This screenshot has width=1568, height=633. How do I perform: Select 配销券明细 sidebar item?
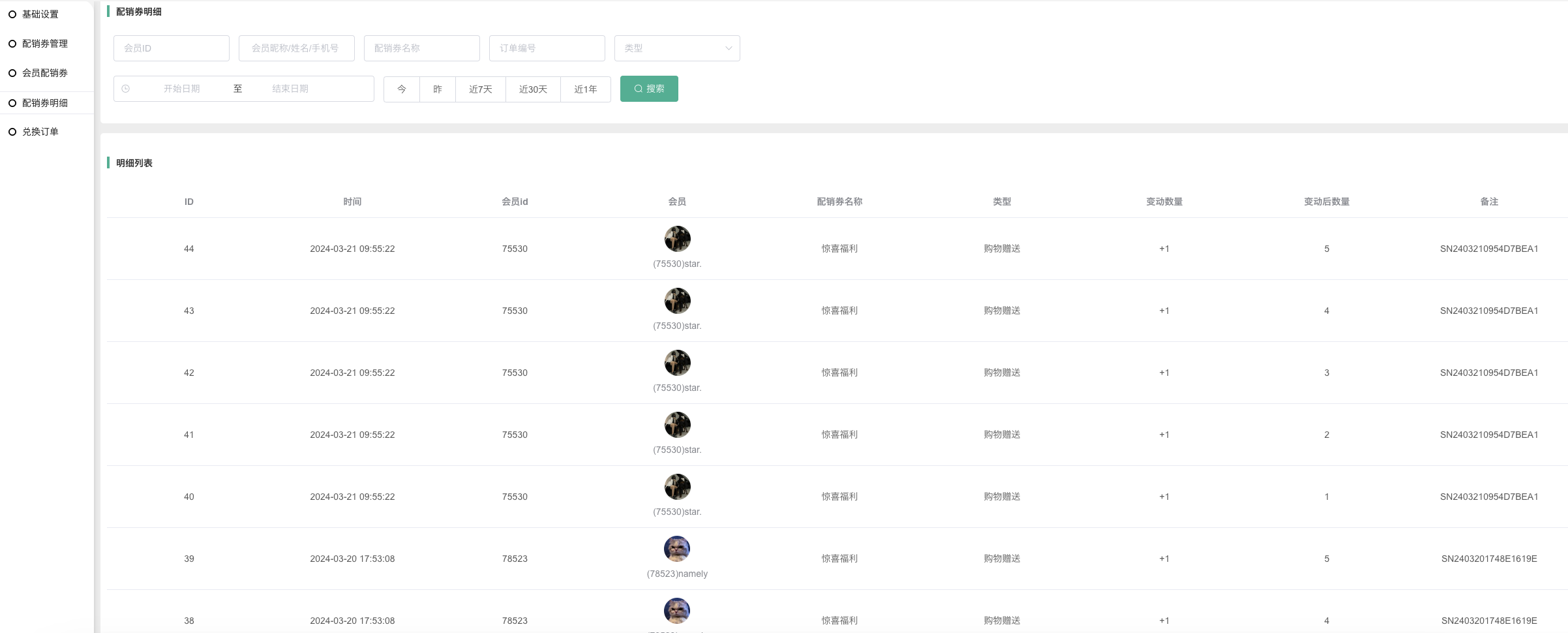45,103
